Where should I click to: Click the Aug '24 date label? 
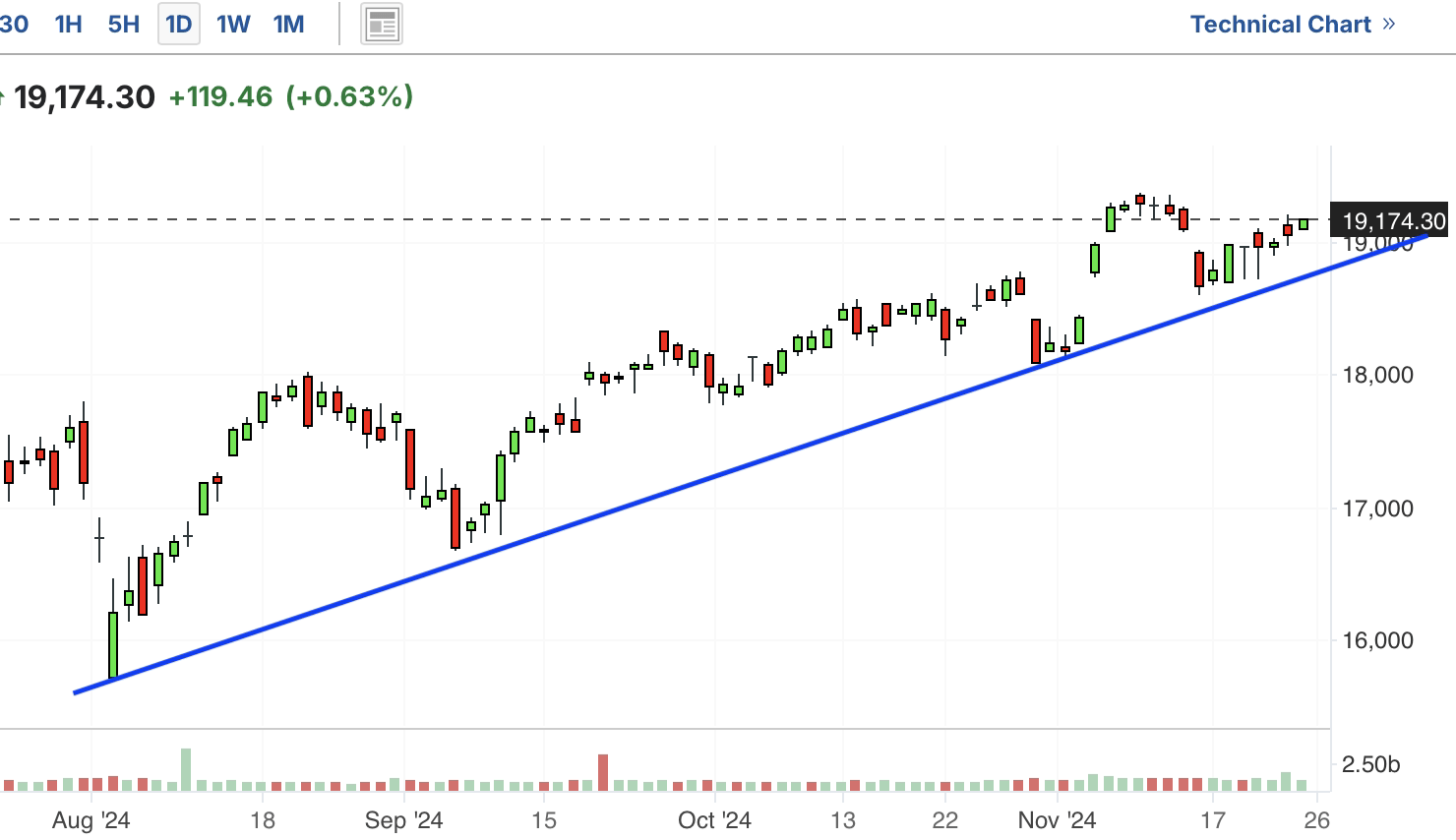(91, 820)
